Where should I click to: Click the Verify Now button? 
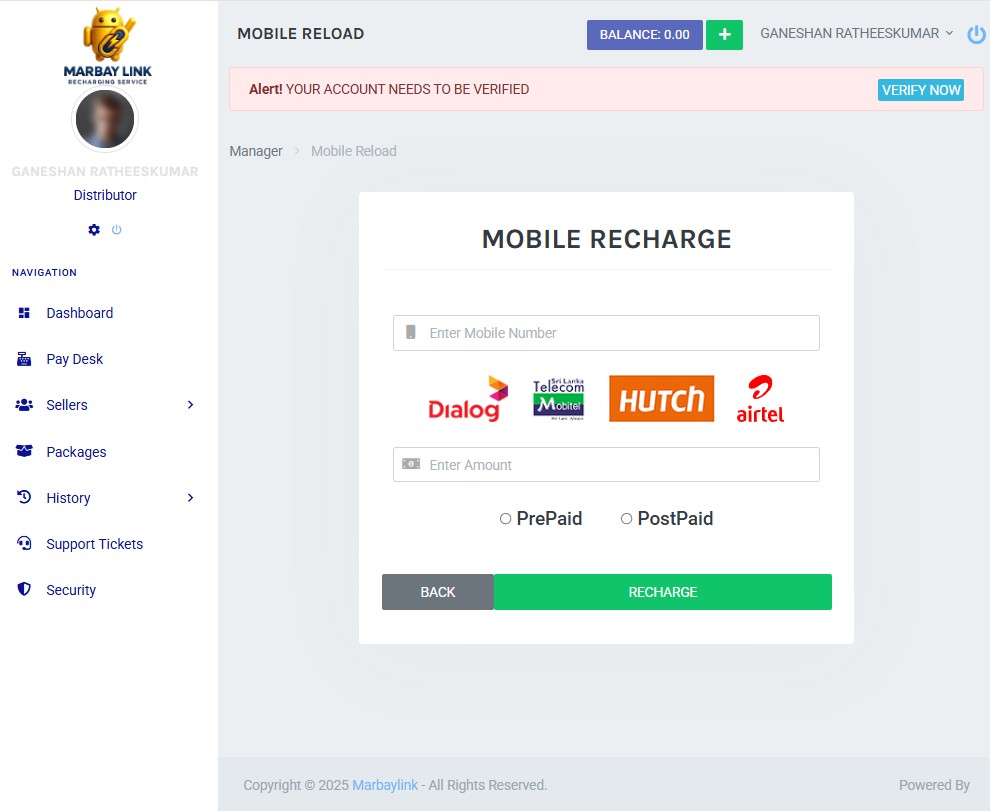click(920, 90)
